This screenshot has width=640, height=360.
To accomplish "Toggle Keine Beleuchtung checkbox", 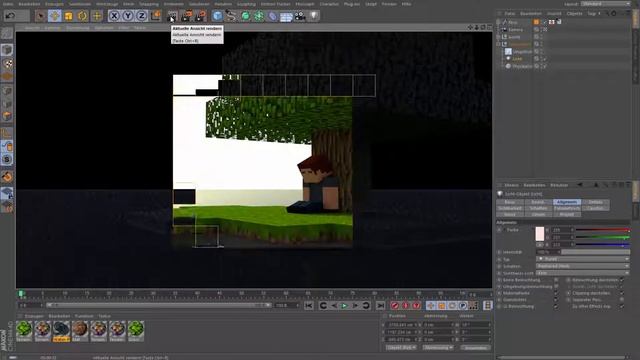I will tap(556, 280).
